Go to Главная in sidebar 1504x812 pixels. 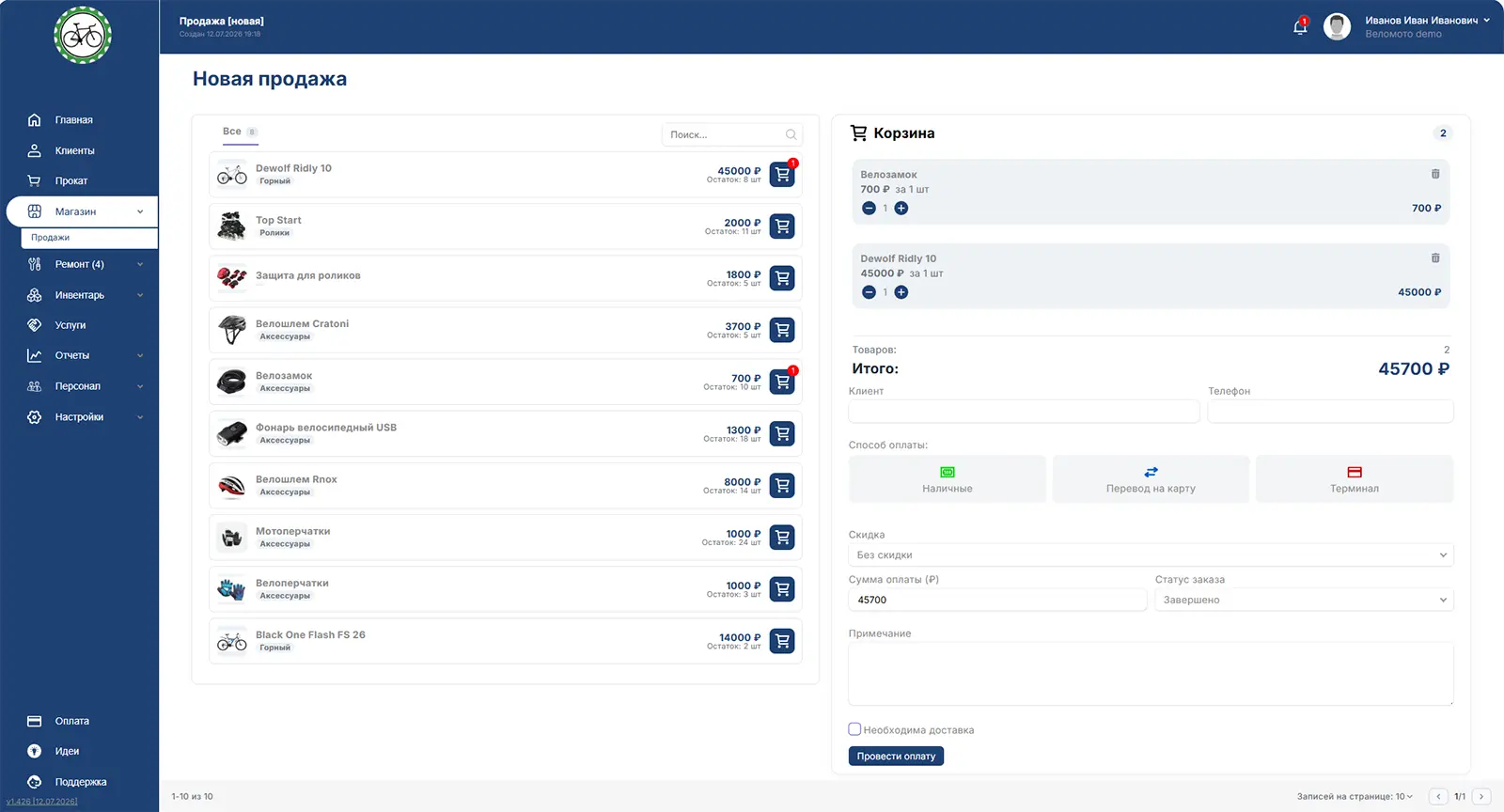click(73, 120)
